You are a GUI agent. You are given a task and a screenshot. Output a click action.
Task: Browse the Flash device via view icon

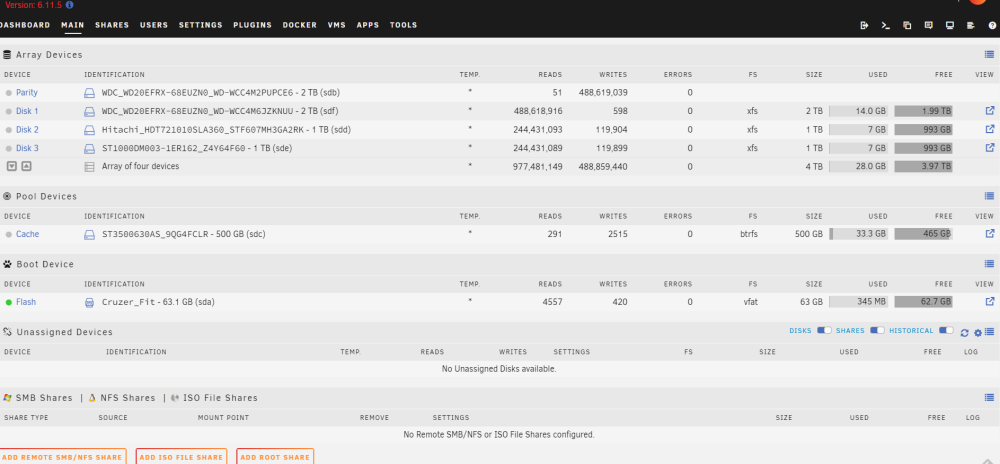(x=990, y=301)
